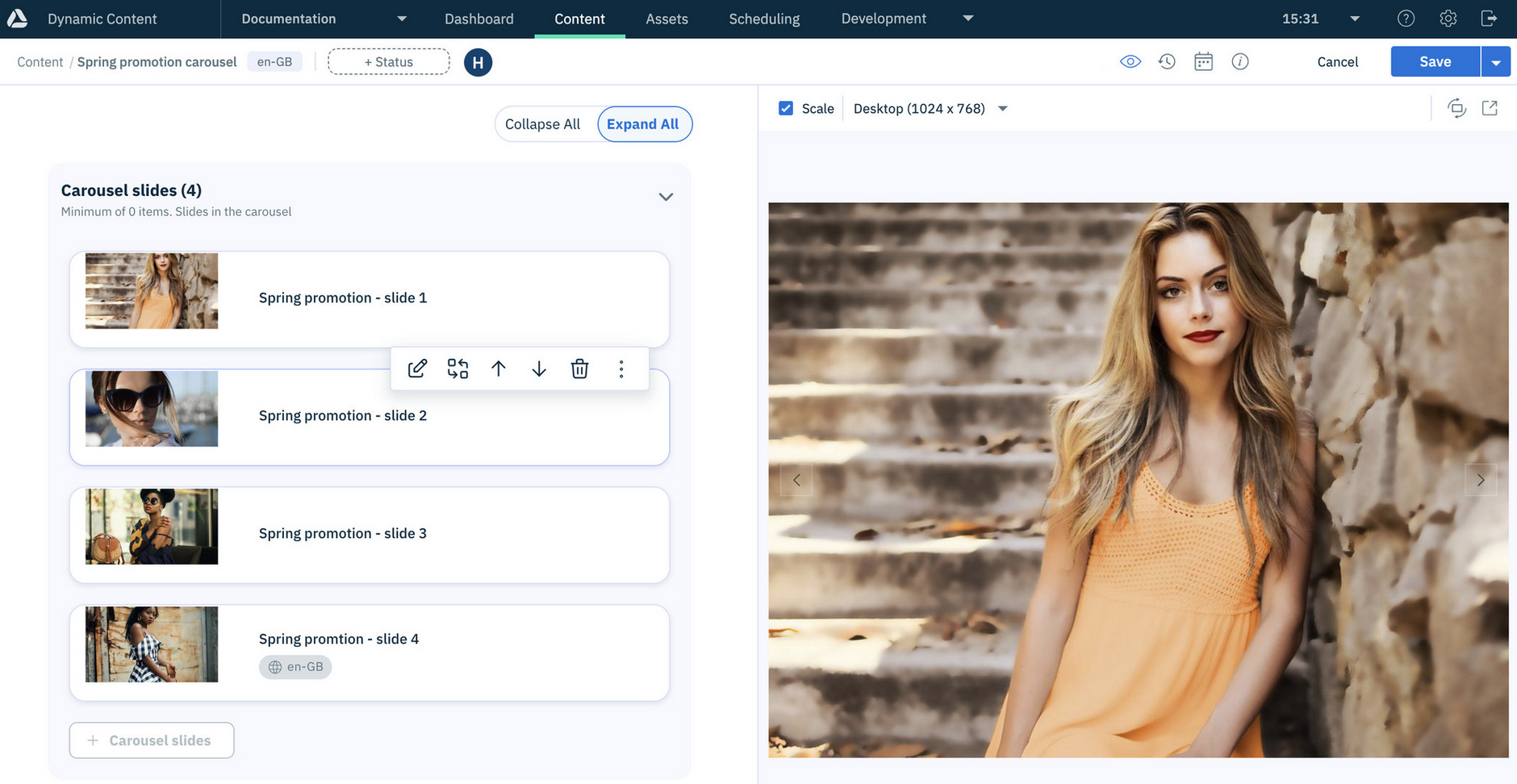Select the slide 1 thumbnail image
The image size is (1517, 784).
152,291
